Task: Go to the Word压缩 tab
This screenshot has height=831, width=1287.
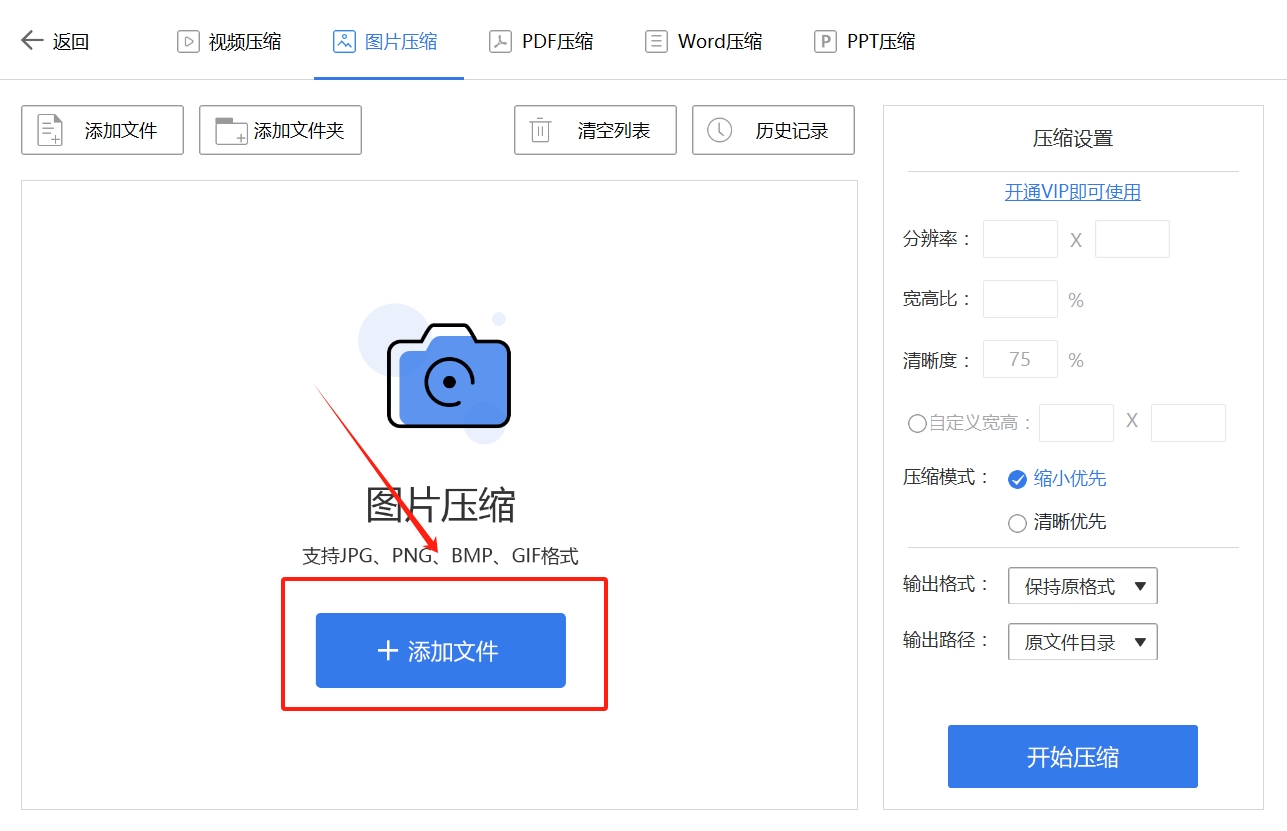Action: (x=704, y=41)
